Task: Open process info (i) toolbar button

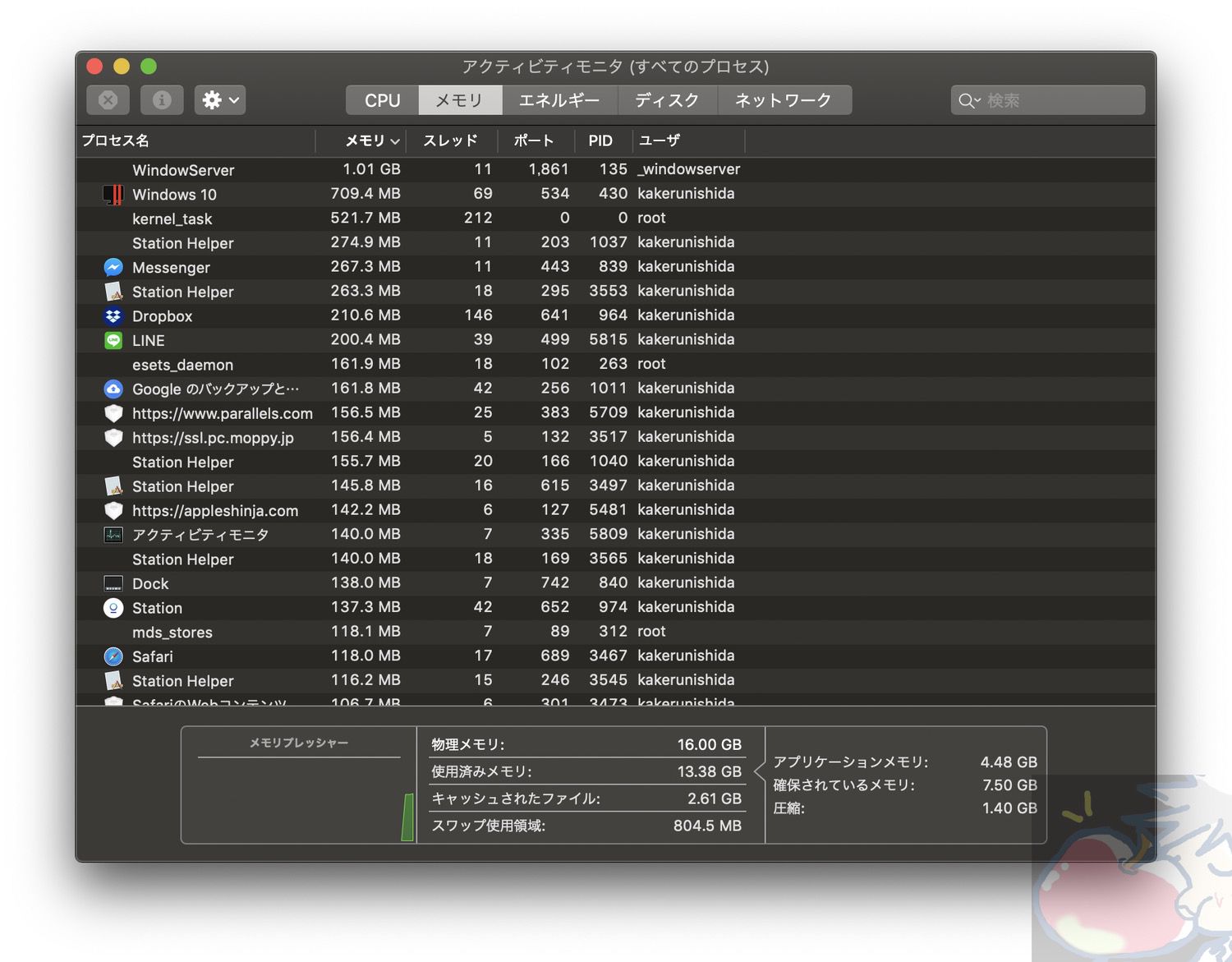Action: tap(162, 100)
